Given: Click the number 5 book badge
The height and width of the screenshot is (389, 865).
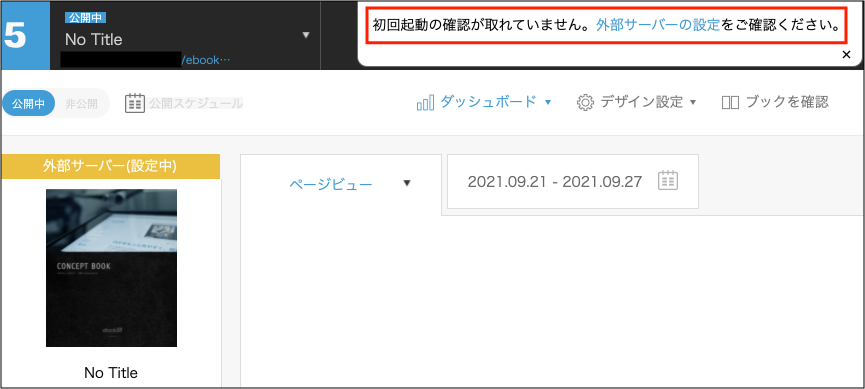Looking at the screenshot, I should click(25, 35).
